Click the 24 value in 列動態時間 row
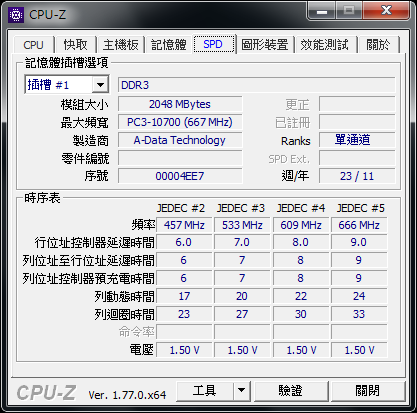Screen dimensions: 417x413 (359, 296)
